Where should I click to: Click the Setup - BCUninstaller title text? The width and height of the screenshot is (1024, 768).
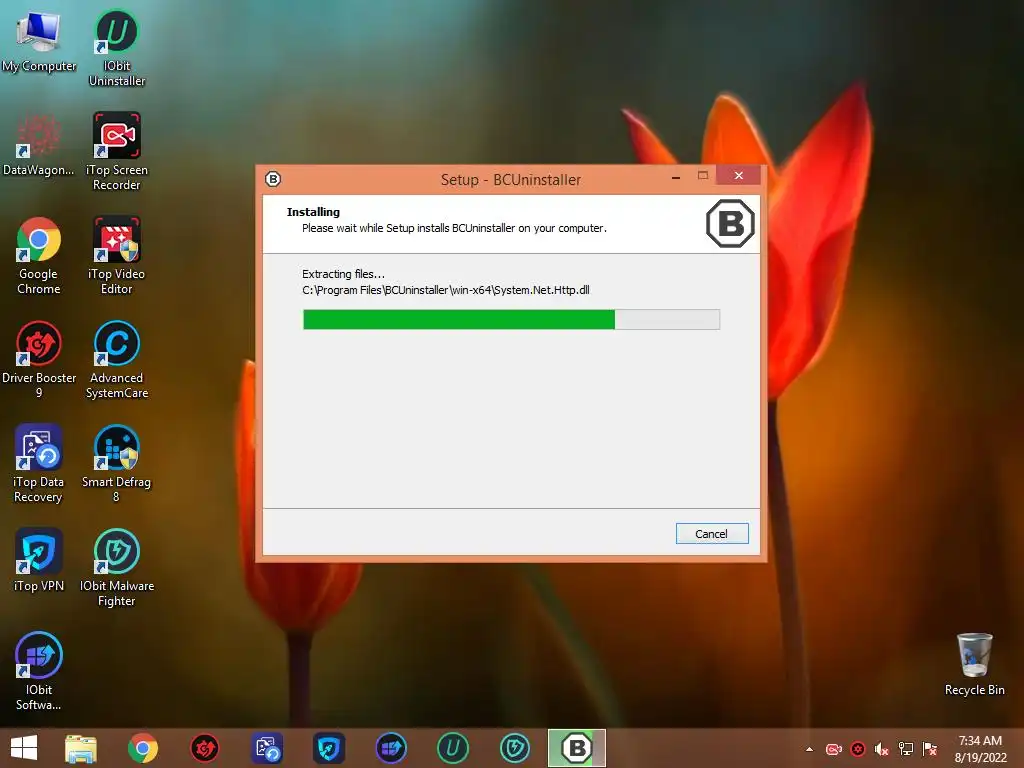point(511,180)
